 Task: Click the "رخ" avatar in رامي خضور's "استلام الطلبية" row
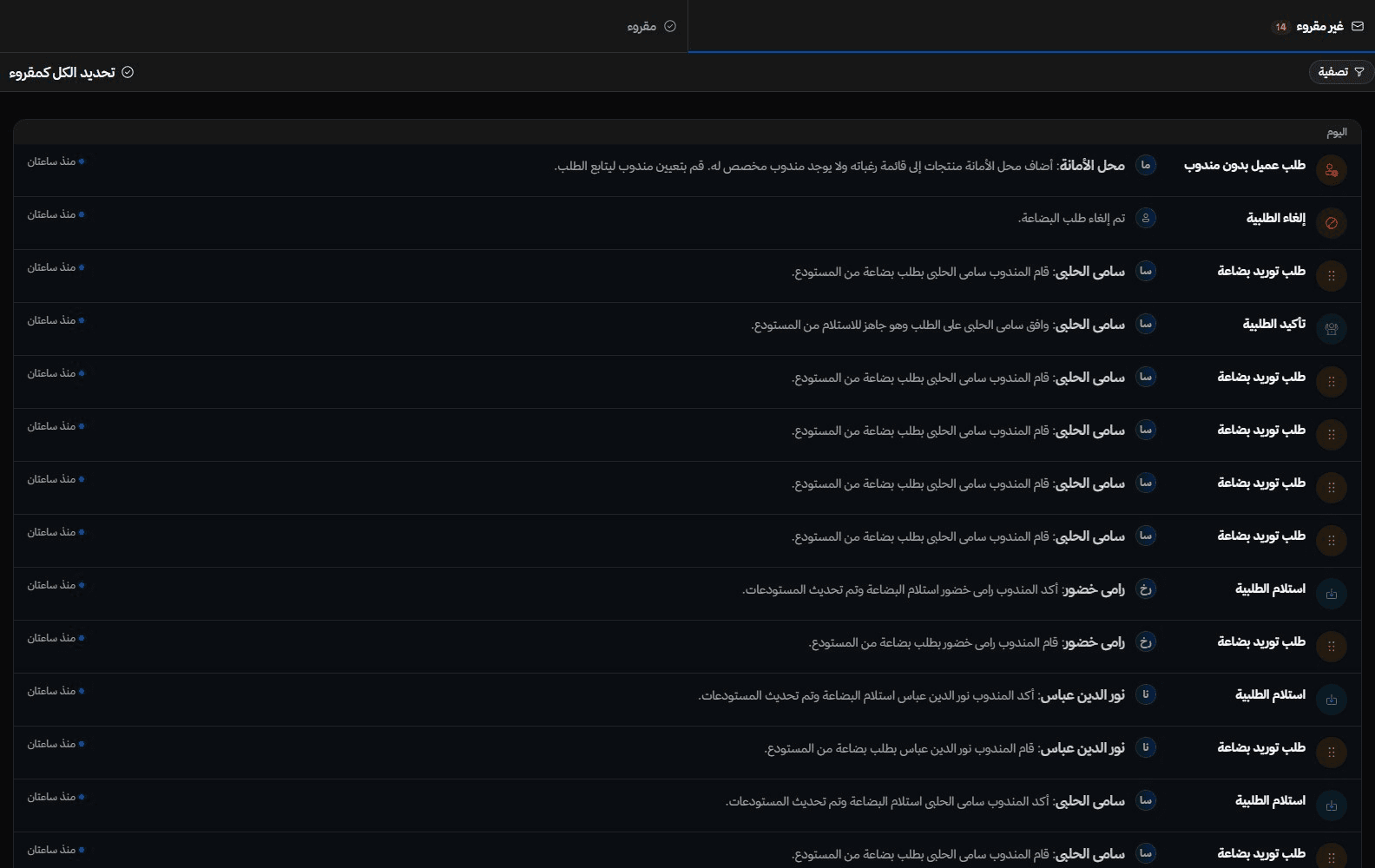[1146, 589]
